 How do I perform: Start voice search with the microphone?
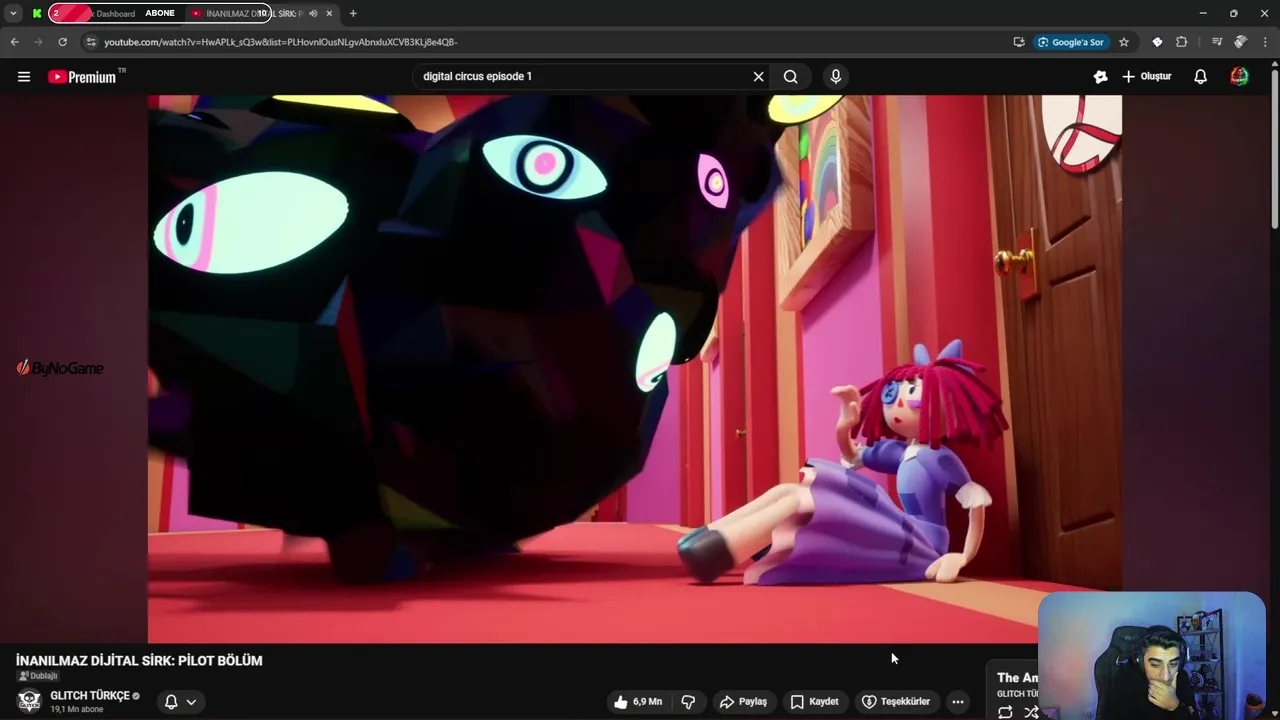[x=836, y=76]
